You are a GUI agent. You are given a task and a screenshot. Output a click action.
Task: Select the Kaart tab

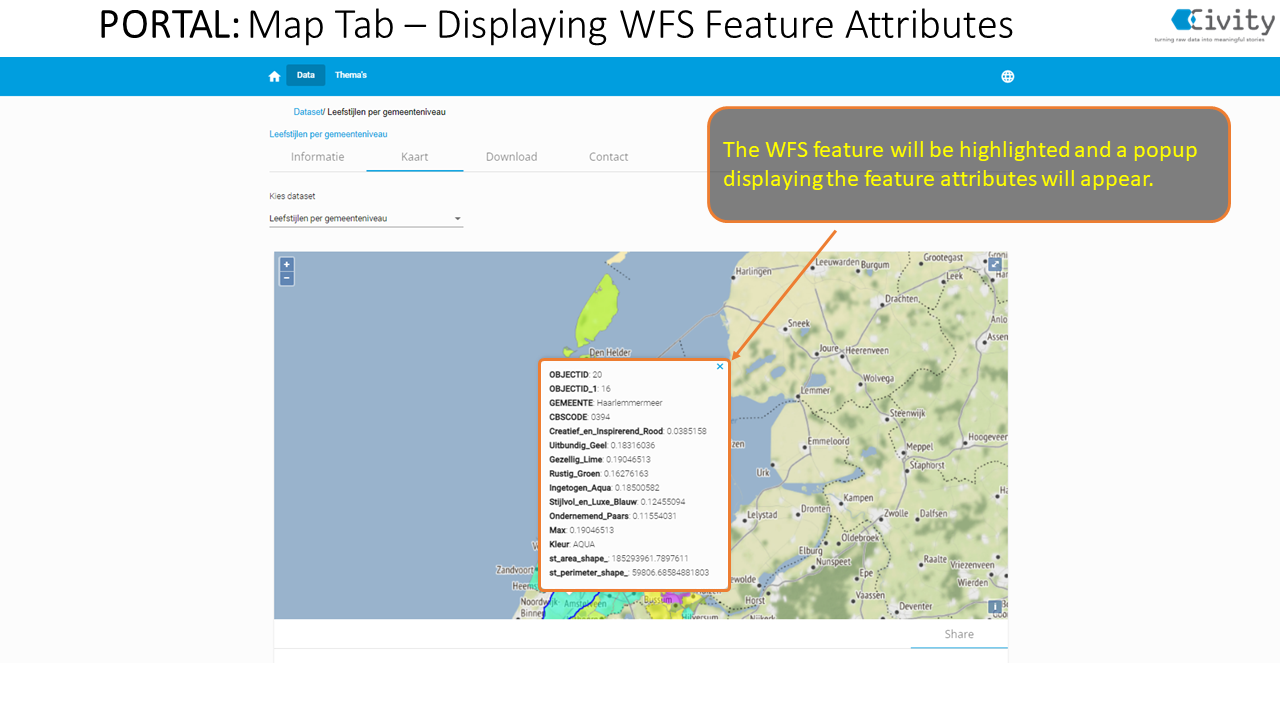(415, 157)
